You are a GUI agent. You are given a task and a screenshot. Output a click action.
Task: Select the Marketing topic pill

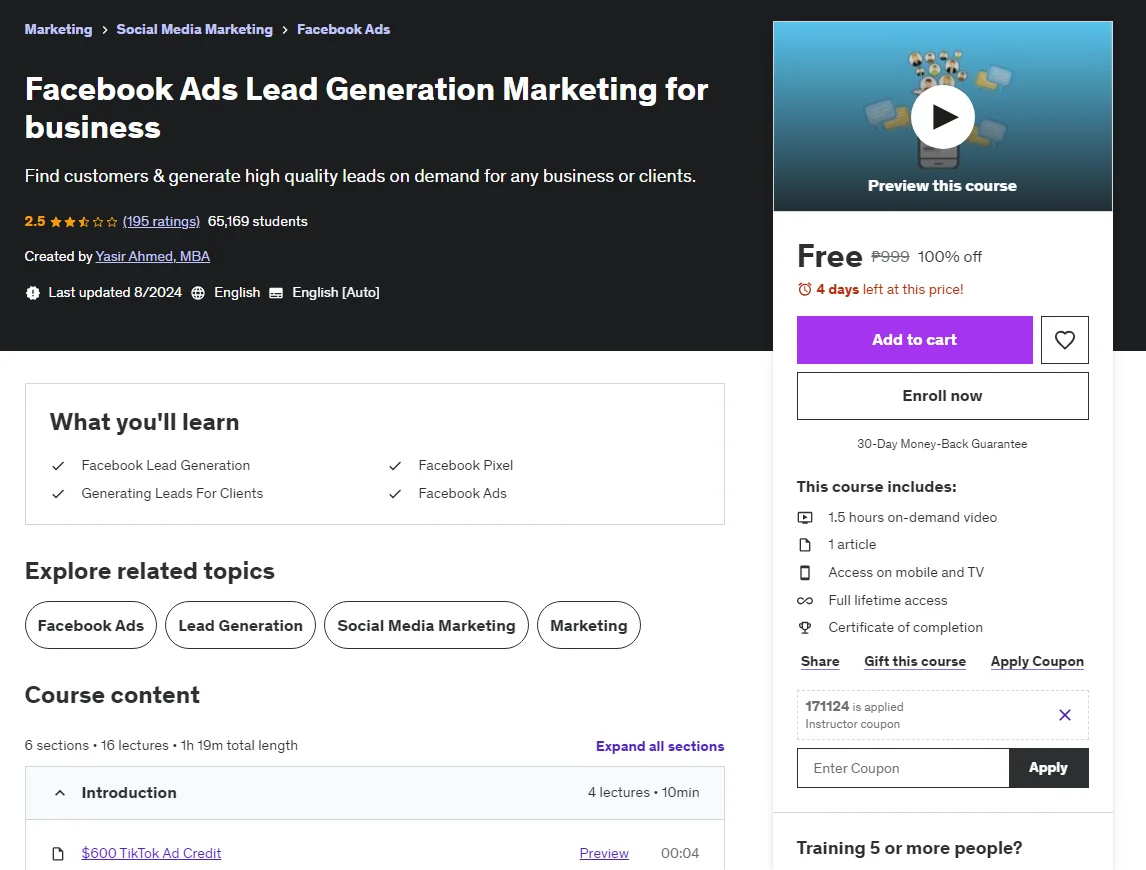pos(588,626)
